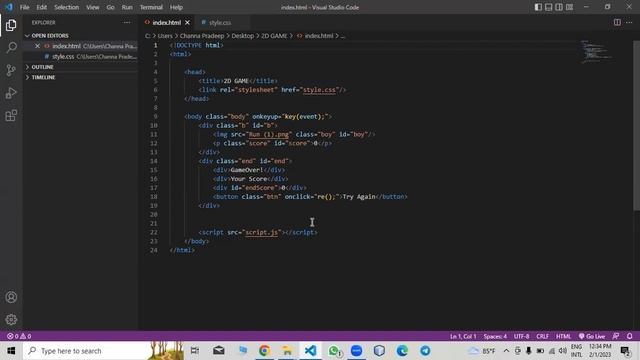This screenshot has width=640, height=360.
Task: Open Telegram from the taskbar
Action: click(x=425, y=351)
